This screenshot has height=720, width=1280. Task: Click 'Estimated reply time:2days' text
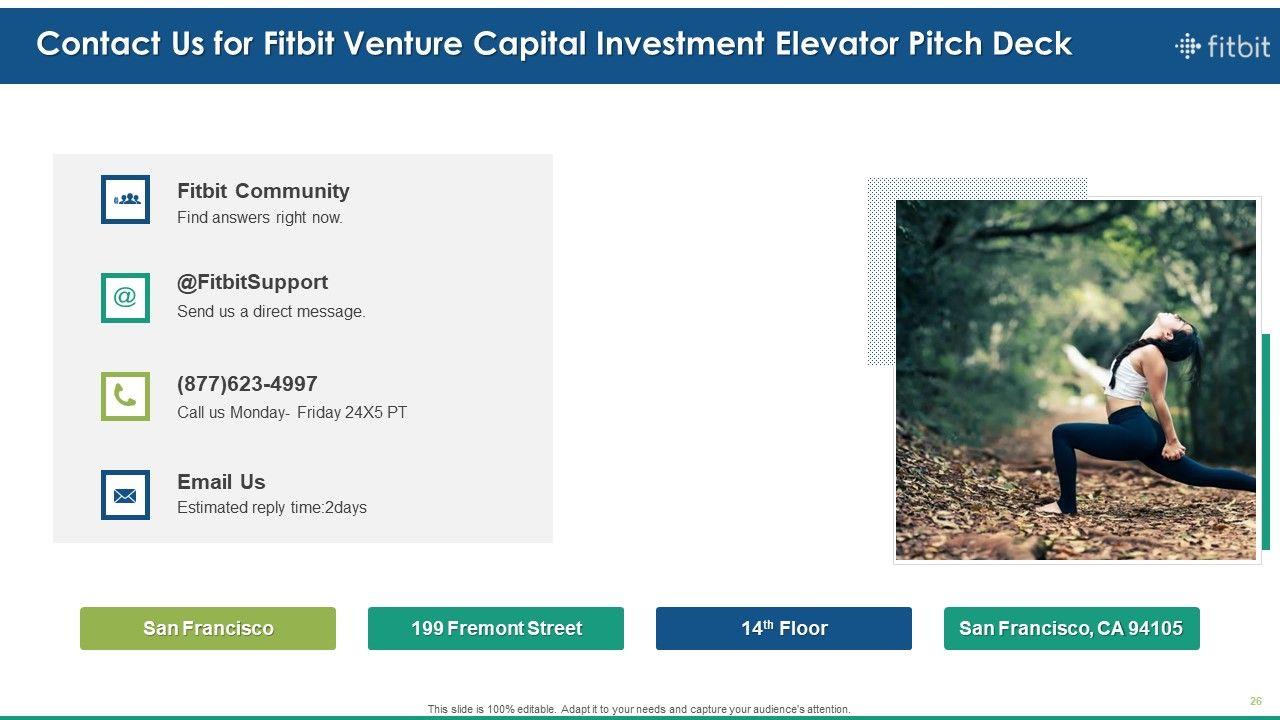click(272, 507)
